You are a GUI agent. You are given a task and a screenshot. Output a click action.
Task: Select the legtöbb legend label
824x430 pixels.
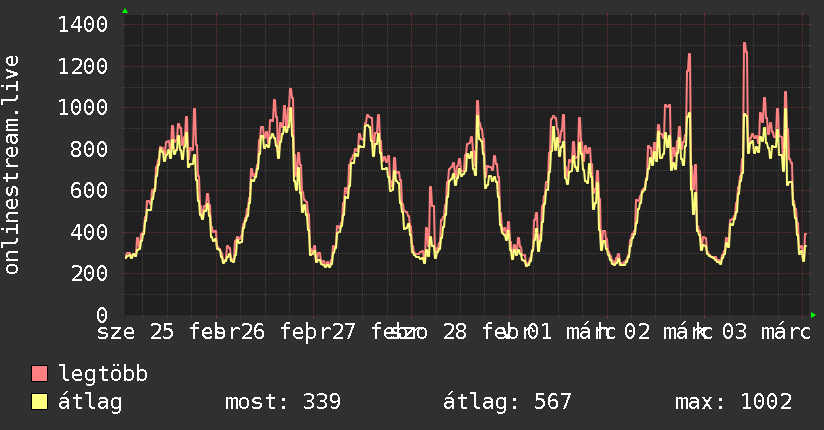pos(103,374)
